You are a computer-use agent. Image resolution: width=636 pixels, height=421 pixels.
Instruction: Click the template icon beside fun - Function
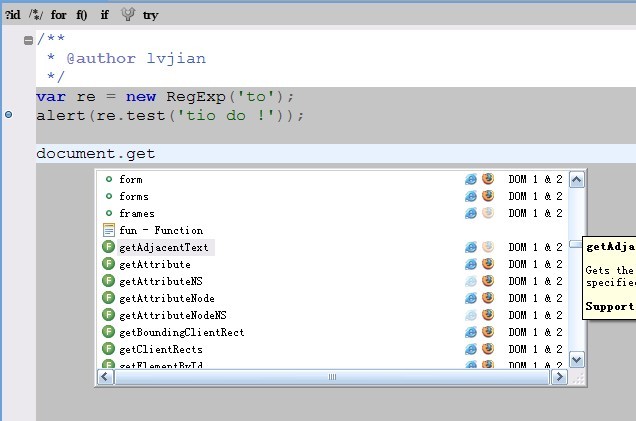point(108,230)
